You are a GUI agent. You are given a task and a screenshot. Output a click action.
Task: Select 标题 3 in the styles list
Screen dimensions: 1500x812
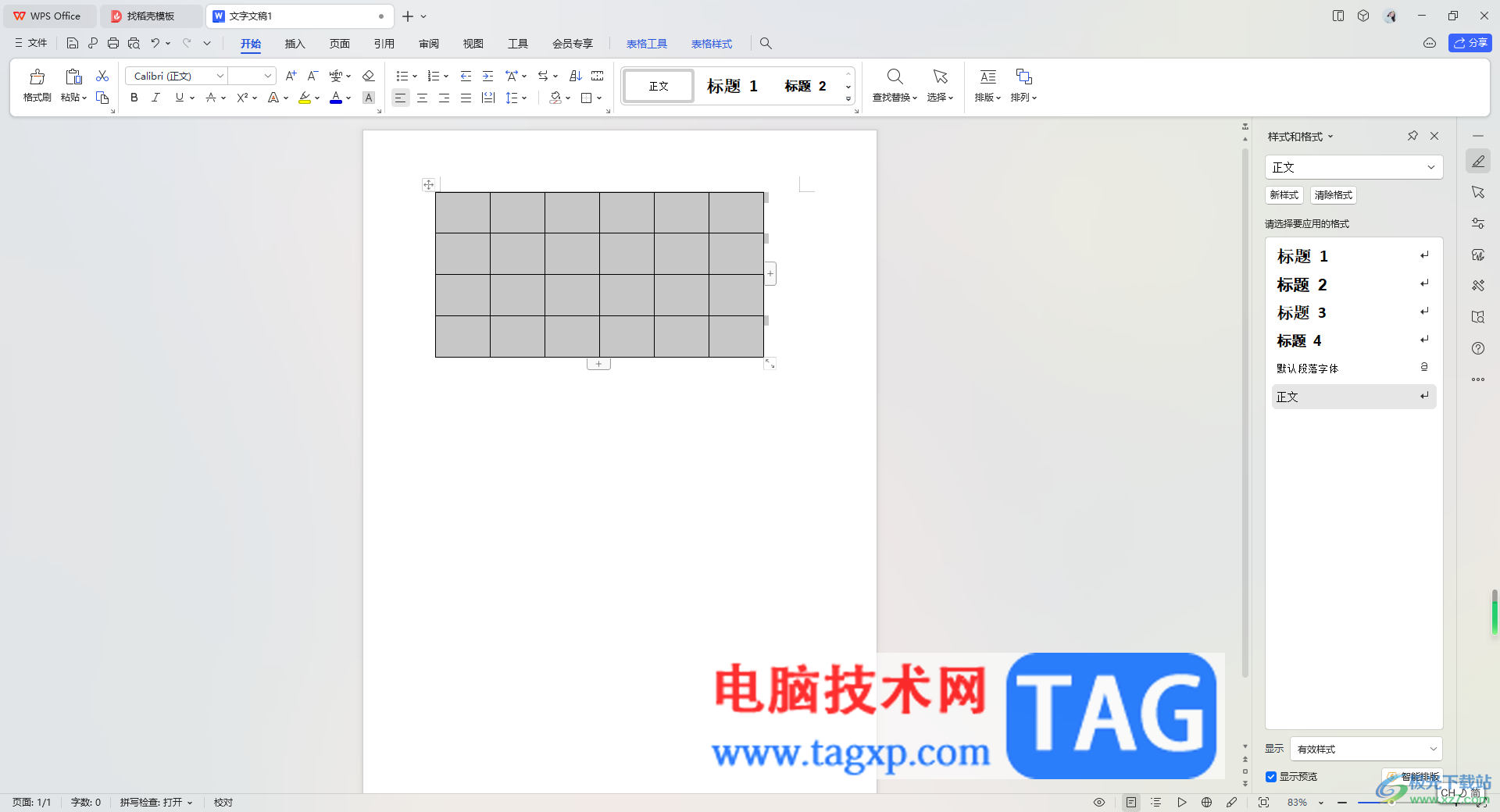(x=1353, y=313)
